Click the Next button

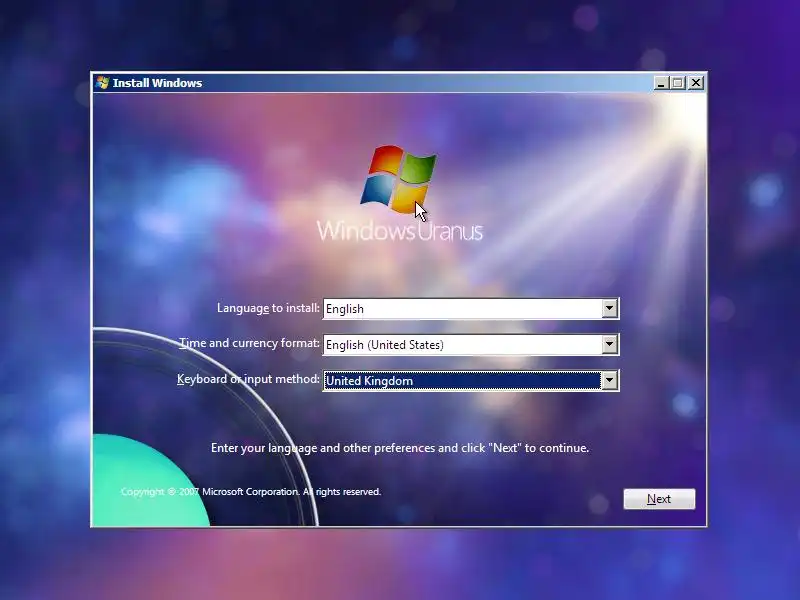(659, 499)
